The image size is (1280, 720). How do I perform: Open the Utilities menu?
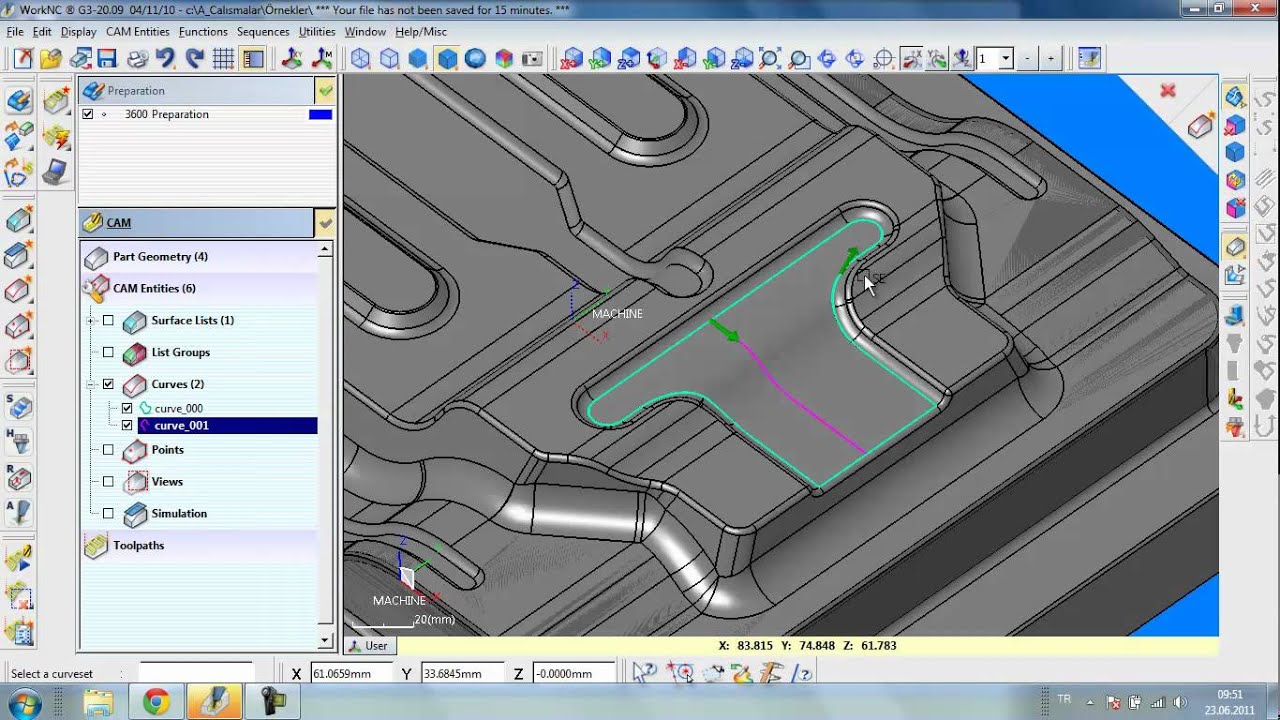click(x=317, y=32)
